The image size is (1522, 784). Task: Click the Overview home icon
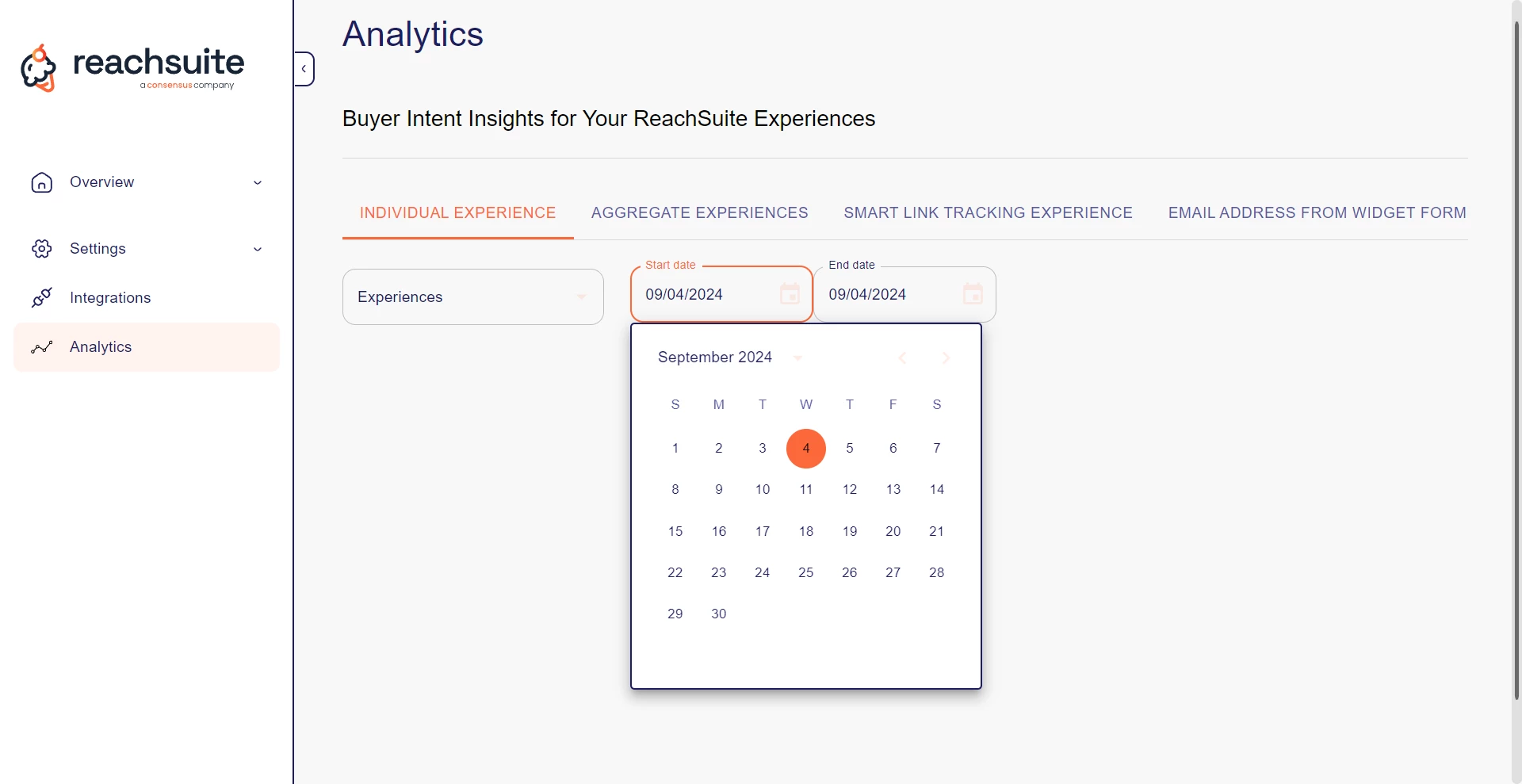coord(42,182)
